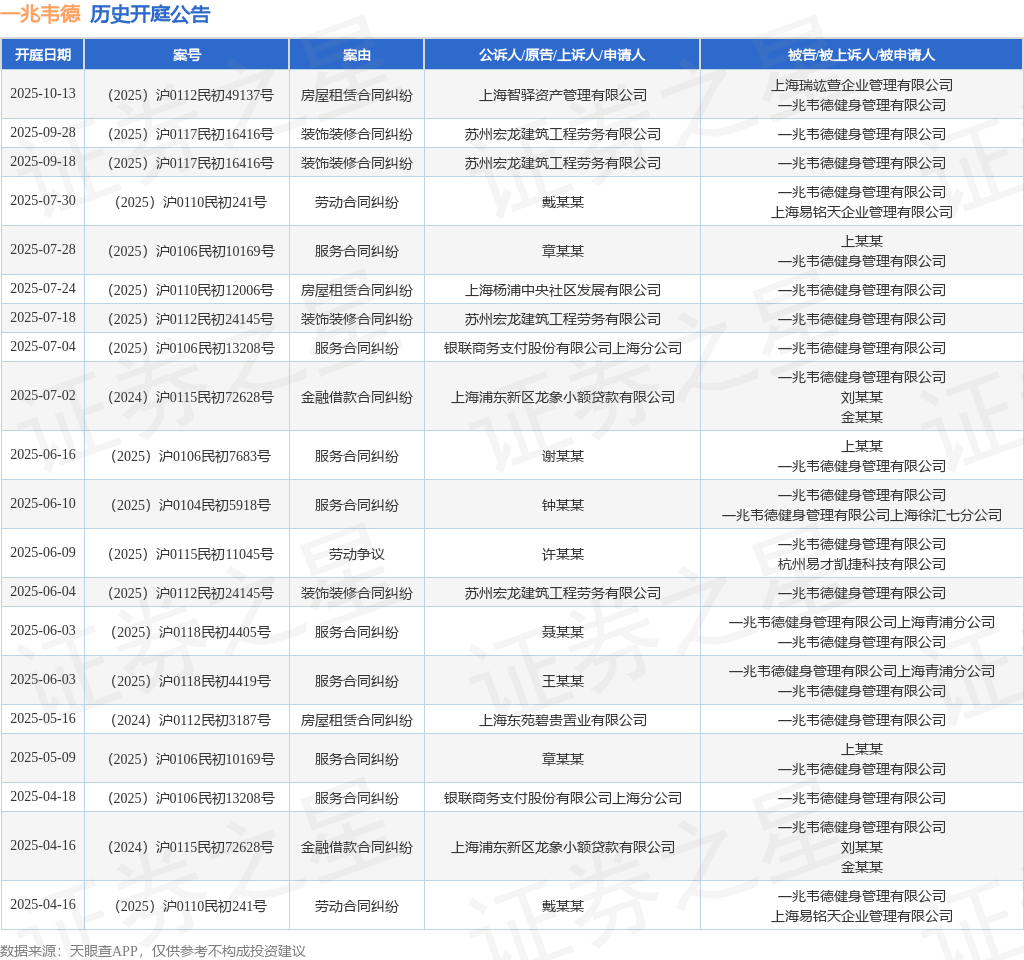Click the 历史开庭公告 heading
This screenshot has height=960, width=1024.
coord(150,14)
